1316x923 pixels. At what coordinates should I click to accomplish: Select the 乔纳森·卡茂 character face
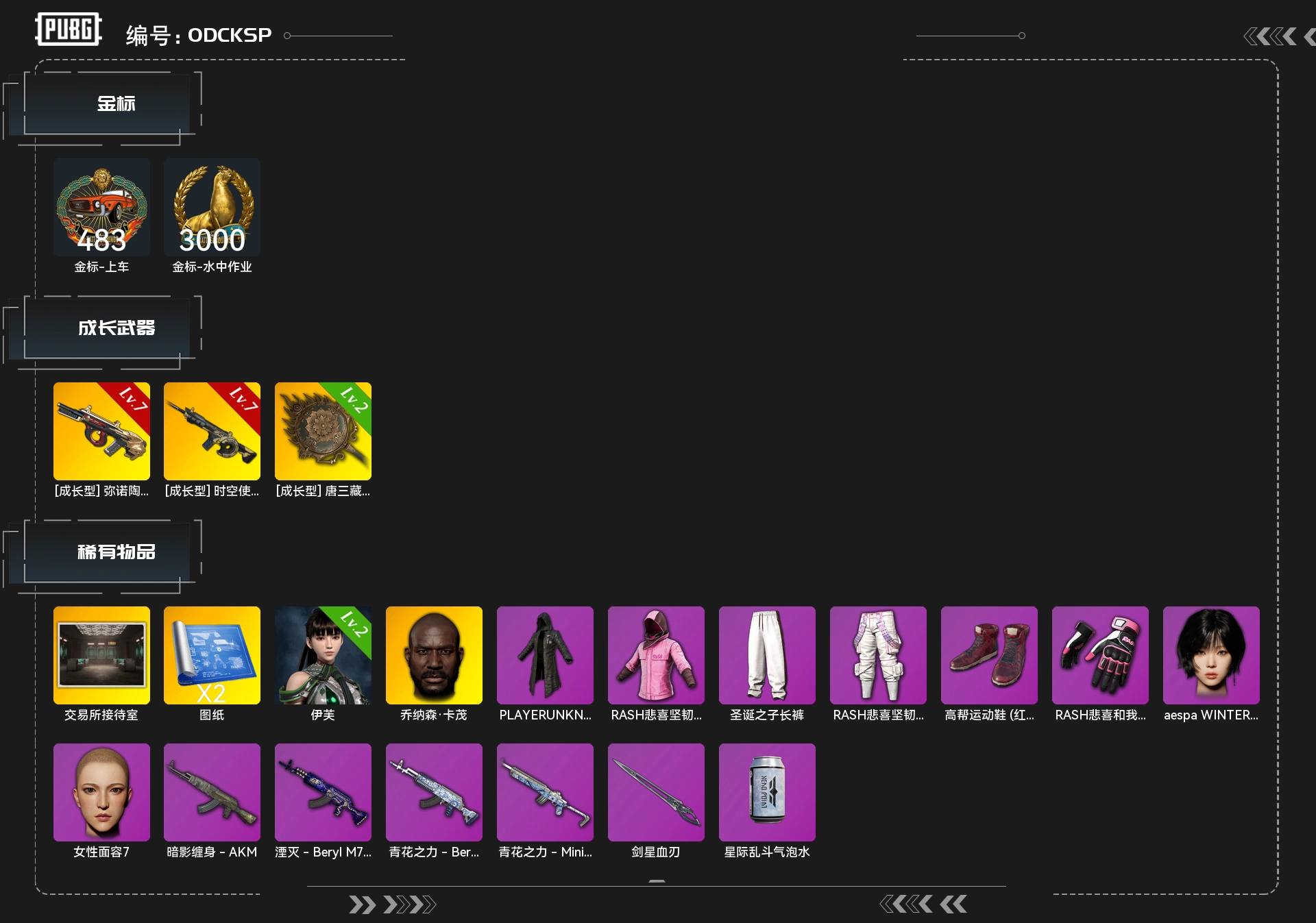pyautogui.click(x=434, y=655)
